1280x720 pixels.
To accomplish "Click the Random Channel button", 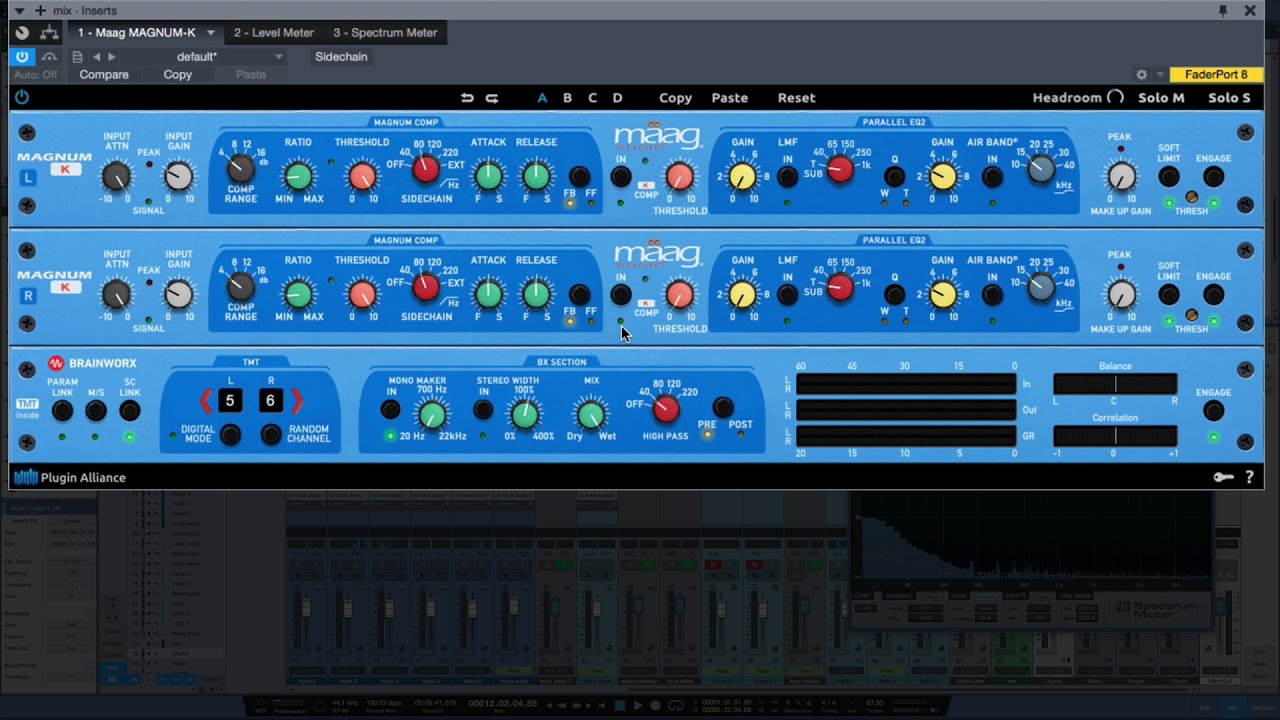I will [271, 434].
